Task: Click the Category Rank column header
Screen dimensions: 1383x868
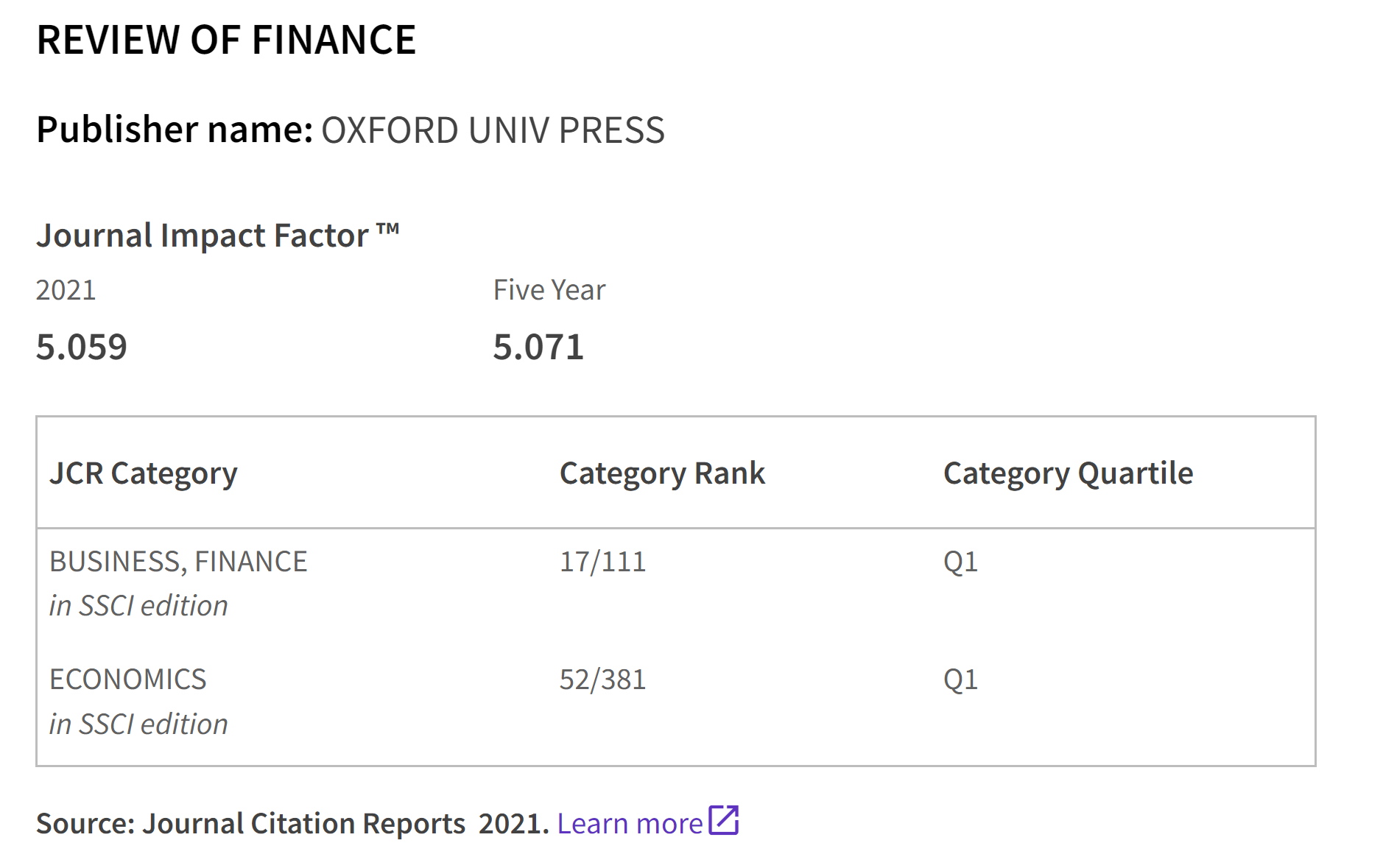Action: click(662, 473)
